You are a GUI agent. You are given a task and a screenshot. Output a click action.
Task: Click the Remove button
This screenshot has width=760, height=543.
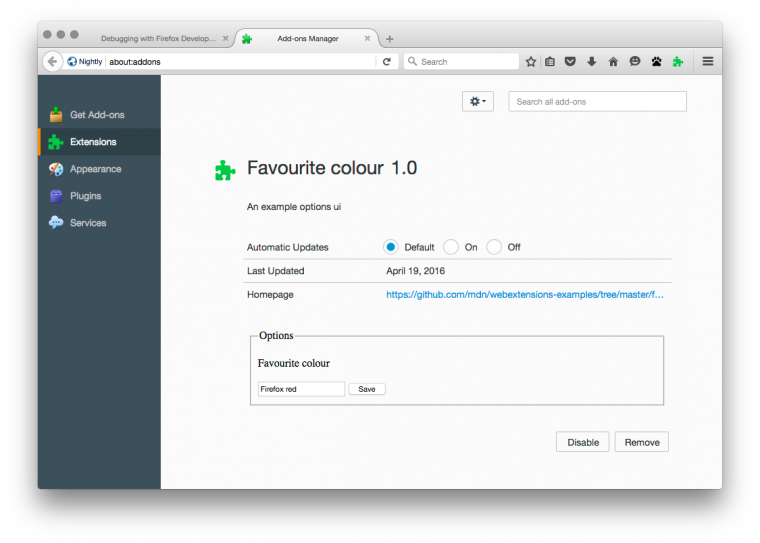[642, 442]
